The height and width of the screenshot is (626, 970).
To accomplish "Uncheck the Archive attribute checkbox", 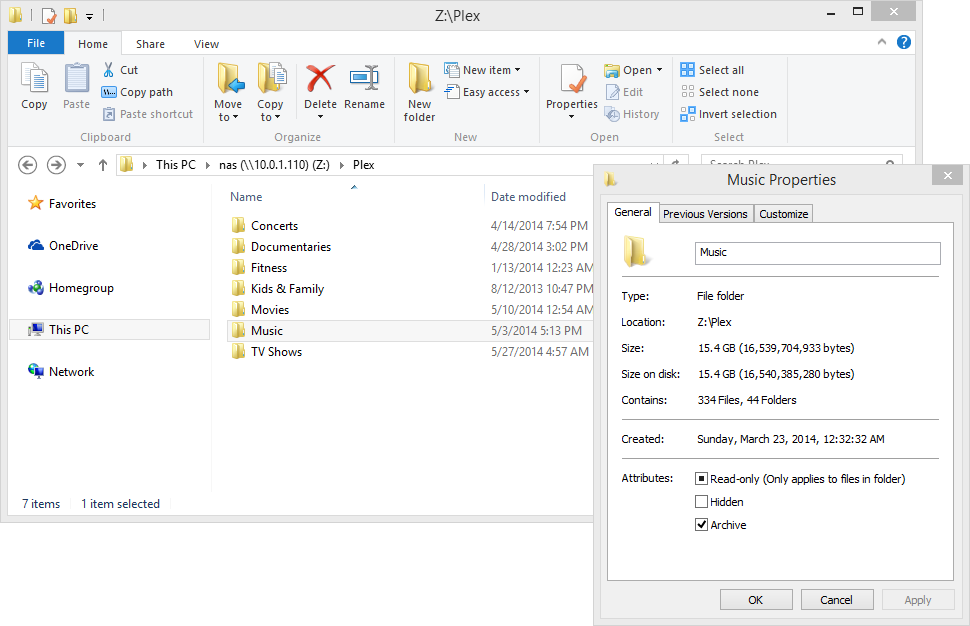I will tap(702, 525).
